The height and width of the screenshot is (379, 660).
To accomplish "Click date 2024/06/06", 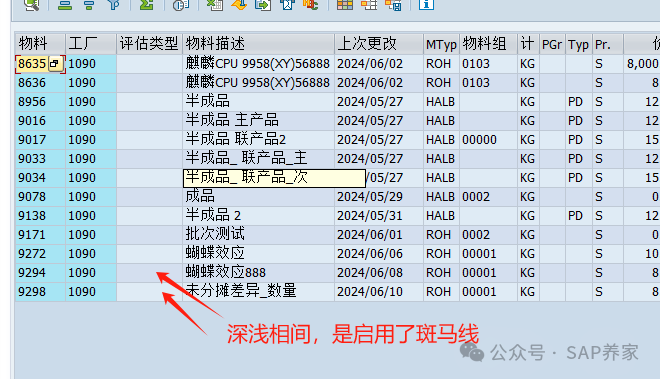I will click(370, 254).
